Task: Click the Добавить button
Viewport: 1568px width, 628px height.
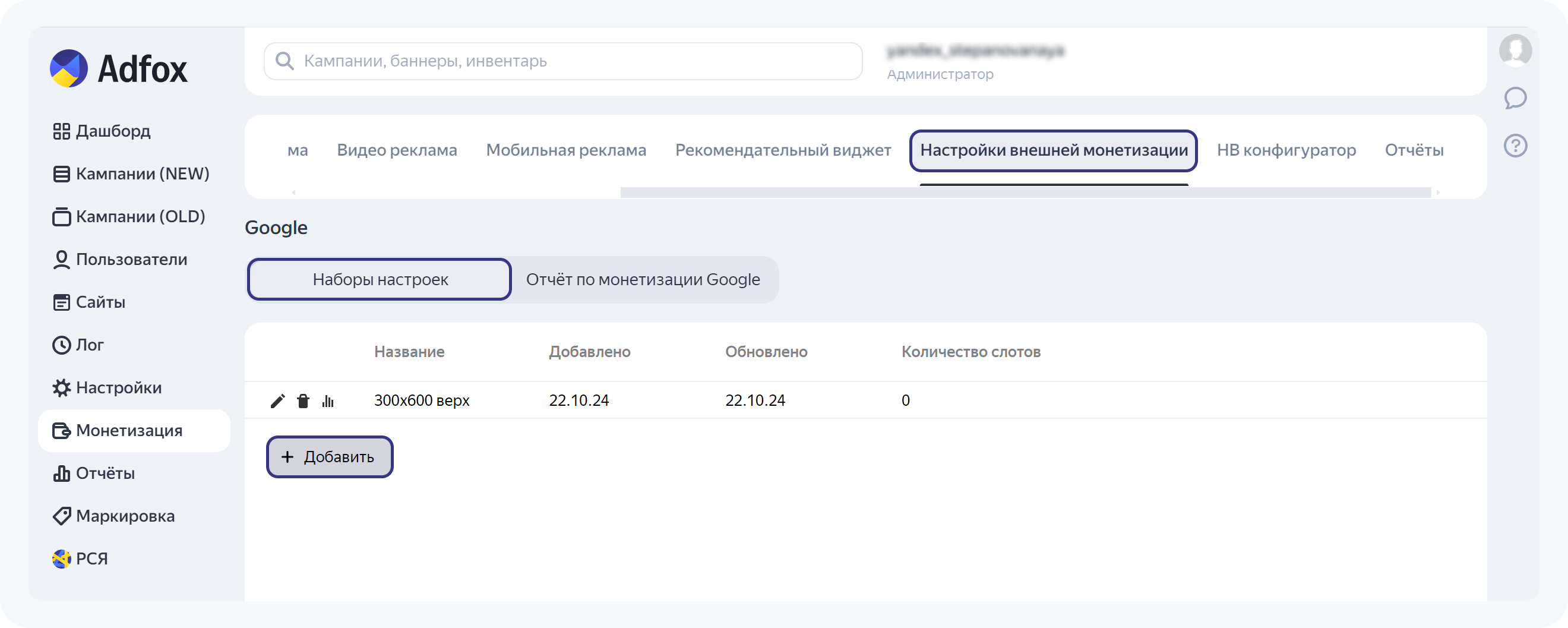Action: point(329,457)
